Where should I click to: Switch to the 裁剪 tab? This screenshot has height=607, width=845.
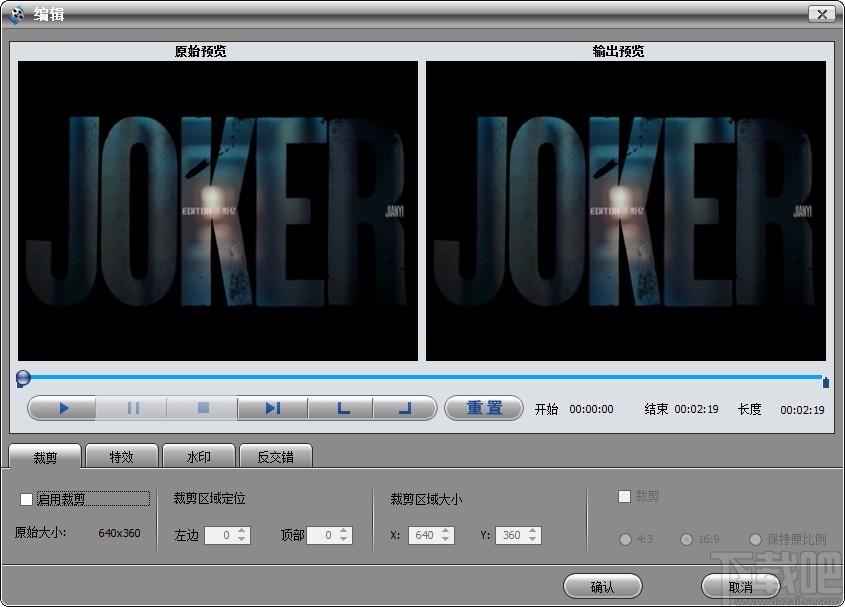[45, 457]
